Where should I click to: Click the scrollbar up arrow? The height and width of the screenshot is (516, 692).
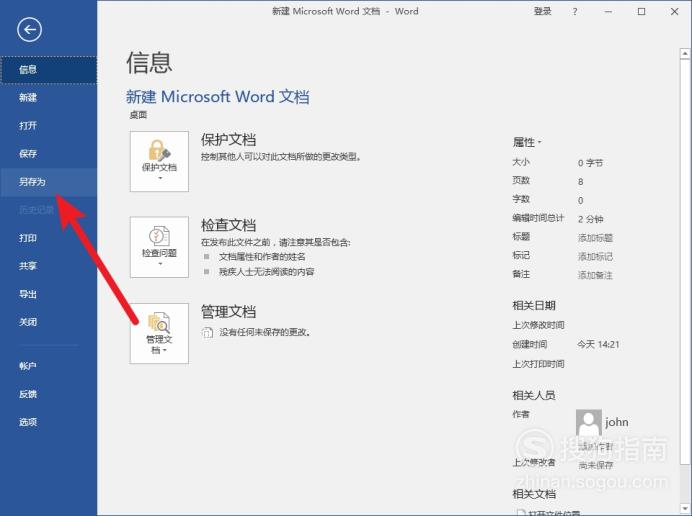tap(685, 54)
